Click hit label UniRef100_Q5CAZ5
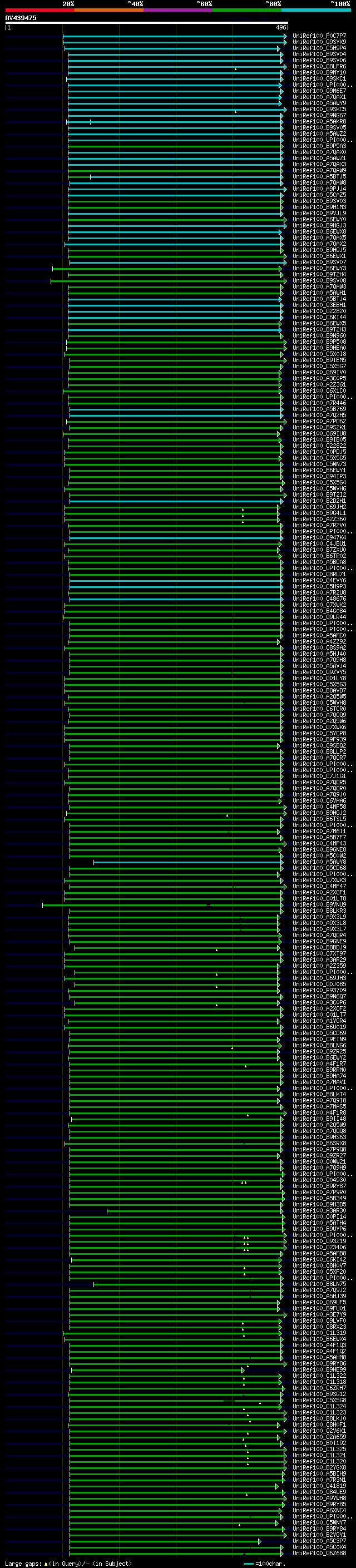Viewport: 356px width, 1568px height. click(x=319, y=195)
